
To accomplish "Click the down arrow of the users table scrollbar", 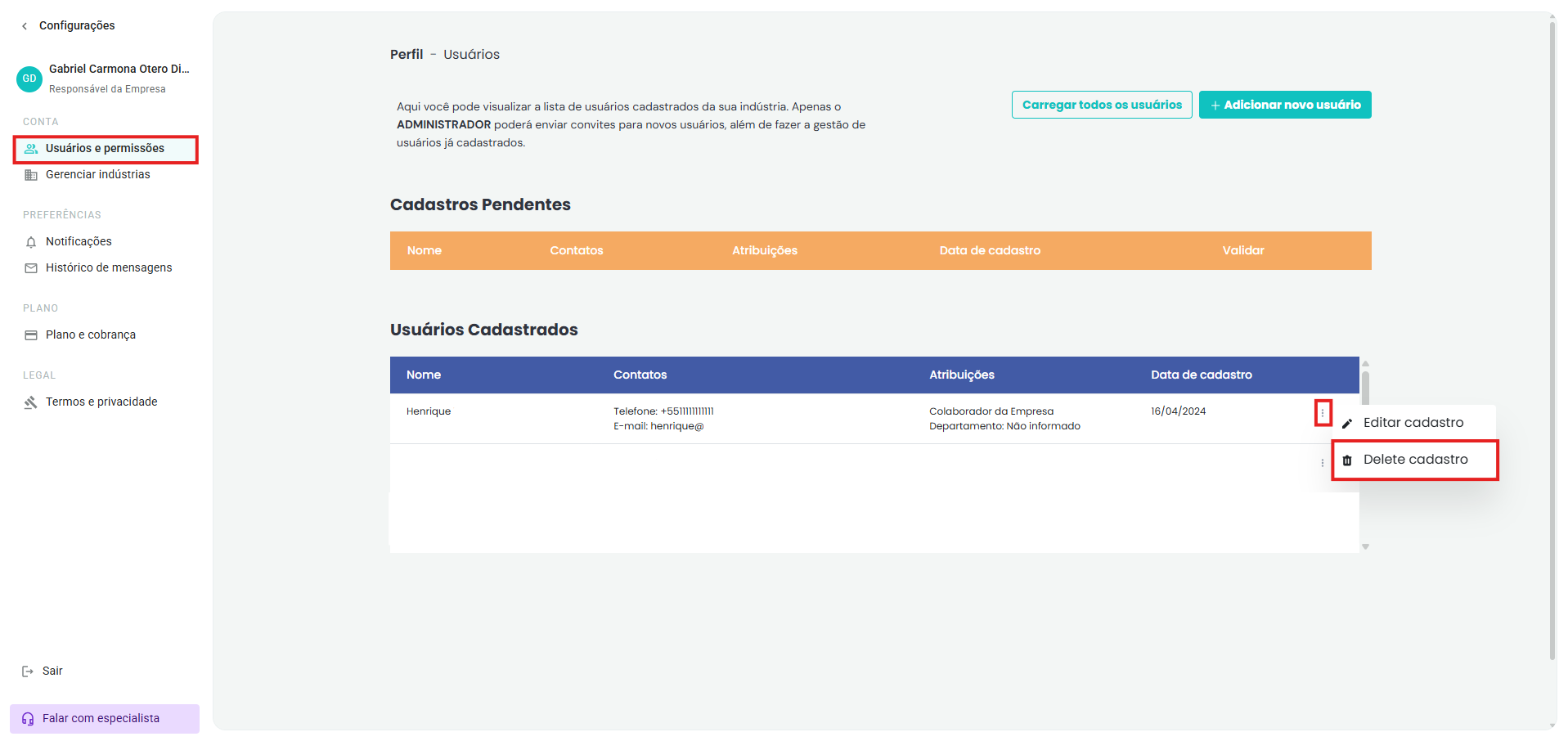I will [x=1365, y=546].
